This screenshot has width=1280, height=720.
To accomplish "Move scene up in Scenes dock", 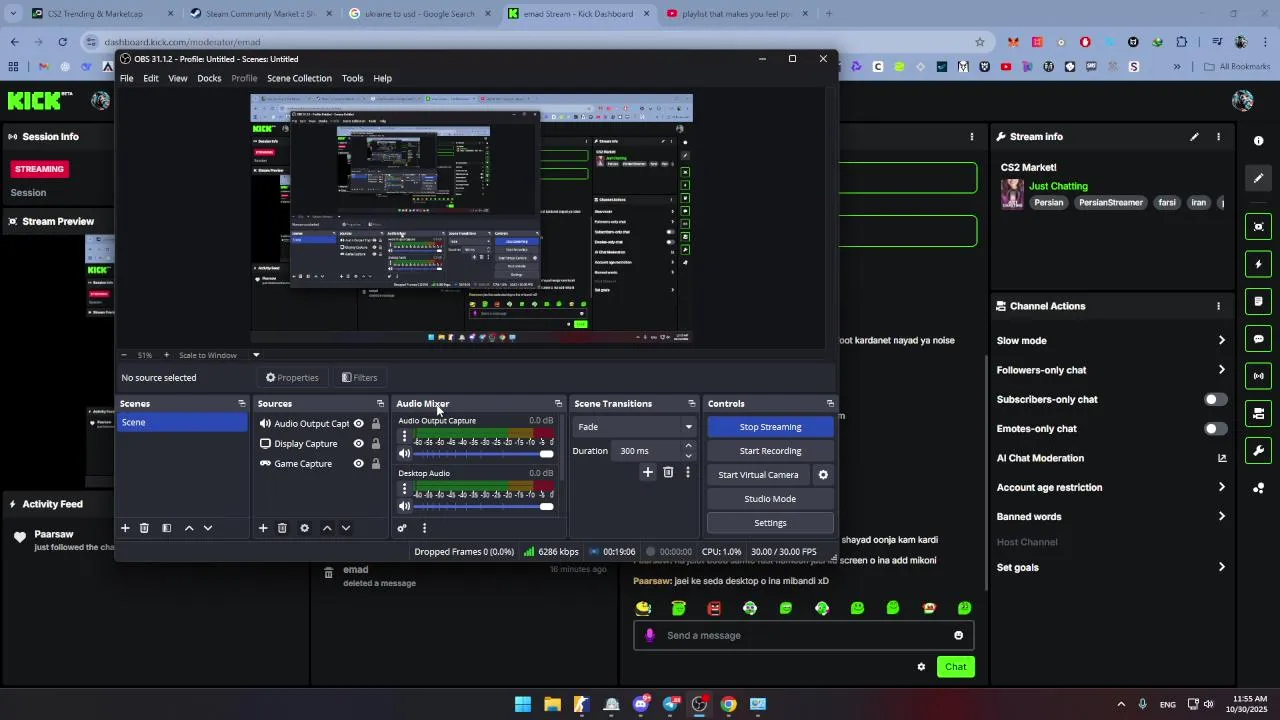I will tap(189, 528).
